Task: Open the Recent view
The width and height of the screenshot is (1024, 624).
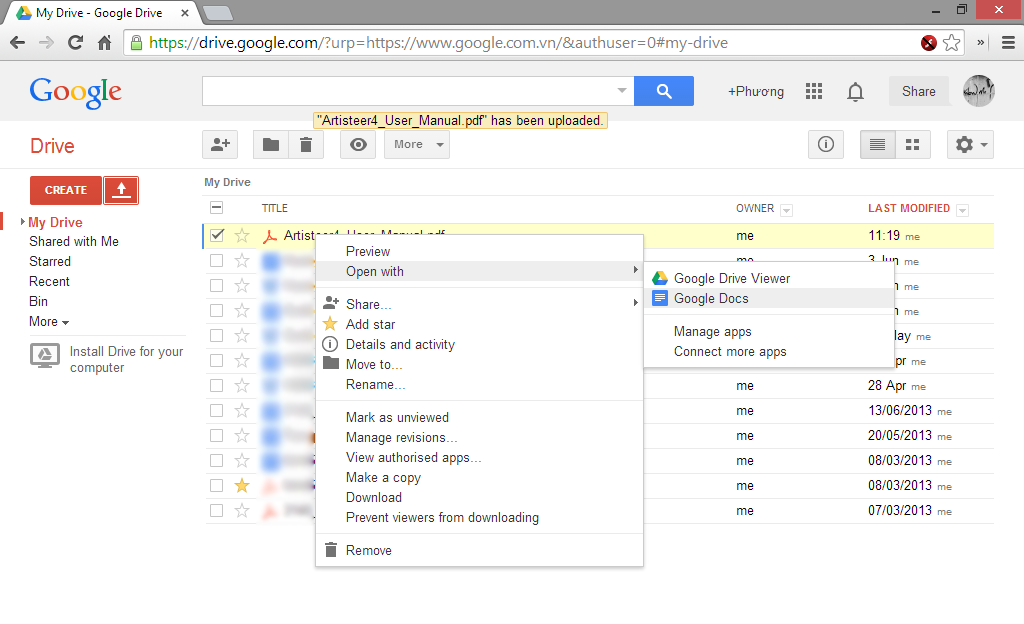Action: pyautogui.click(x=49, y=281)
